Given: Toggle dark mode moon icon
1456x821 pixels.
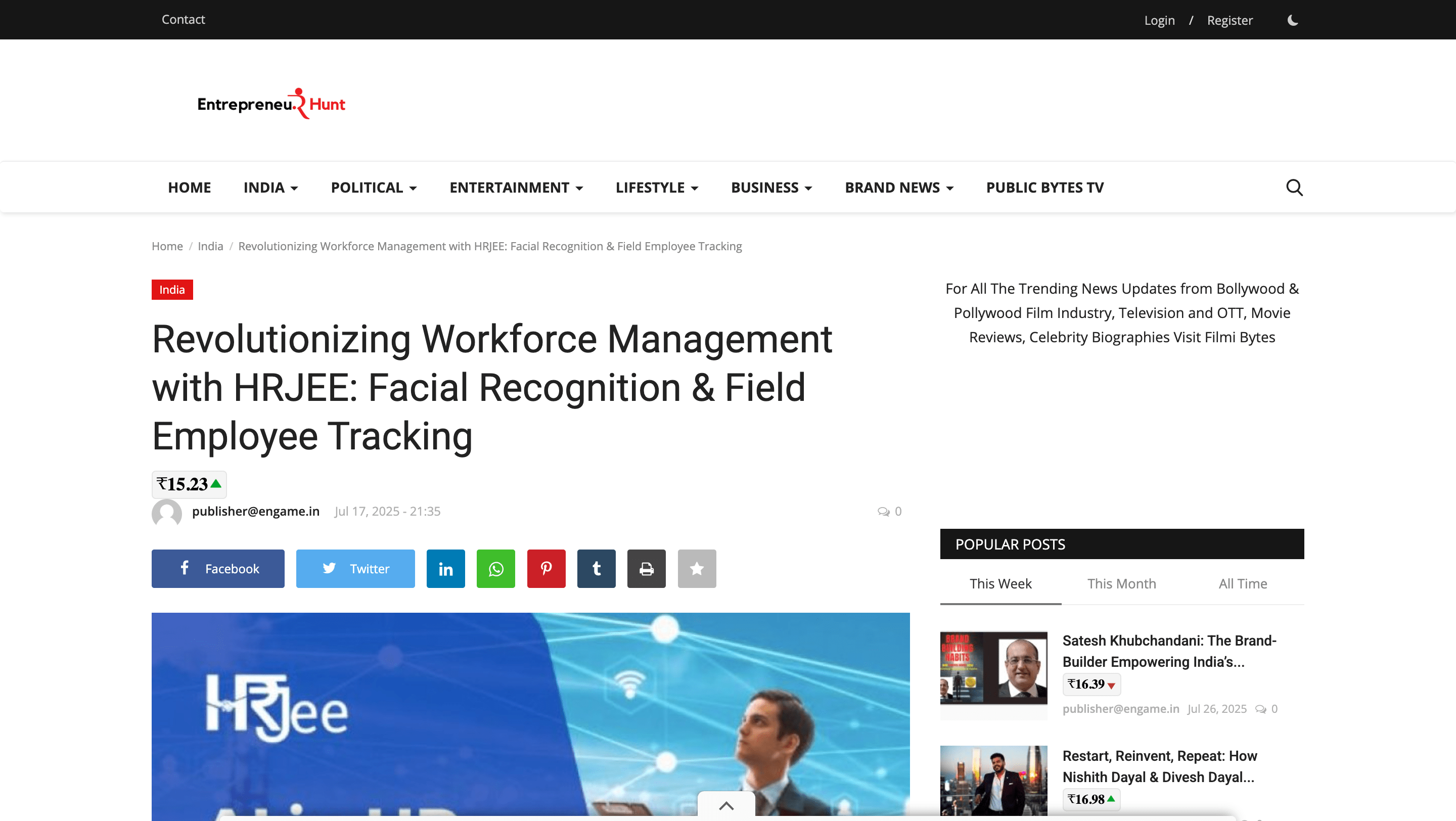Looking at the screenshot, I should pos(1292,20).
